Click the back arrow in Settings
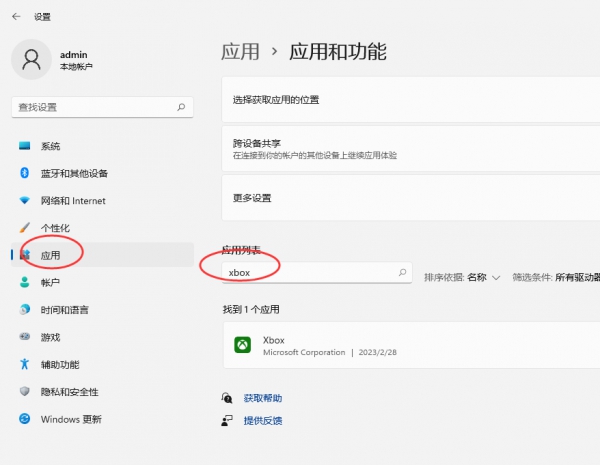 (16, 16)
